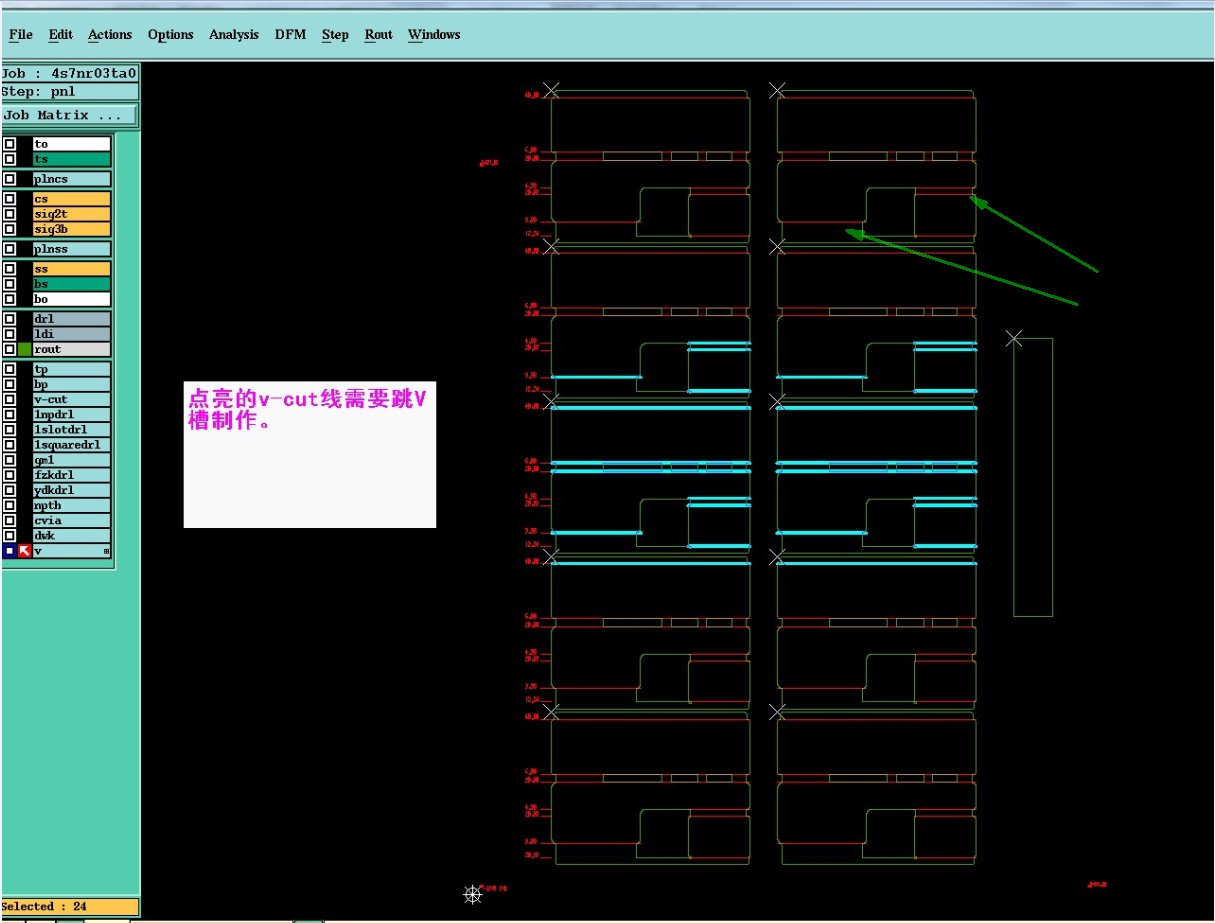Select the plnss layer name
This screenshot has height=923, width=1215.
click(x=71, y=249)
